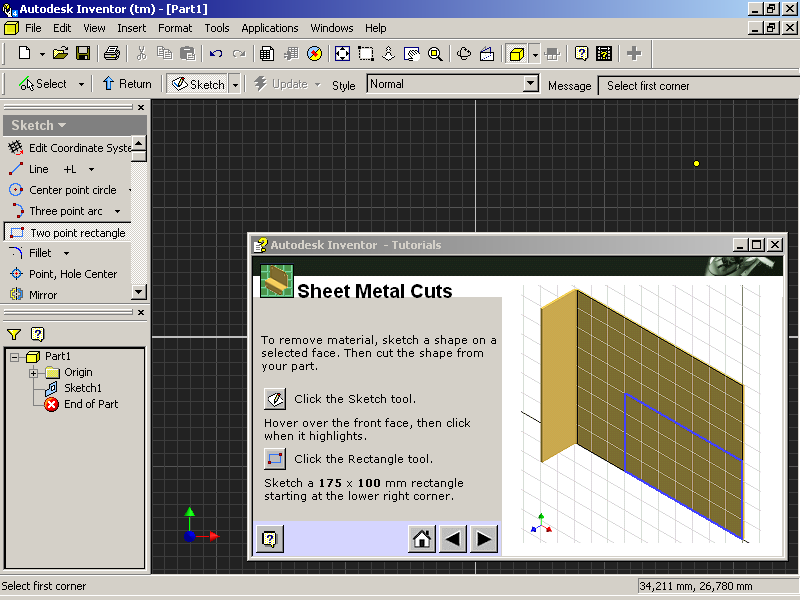This screenshot has height=600, width=800.
Task: Collapse the Part1 tree node
Action: pos(15,357)
